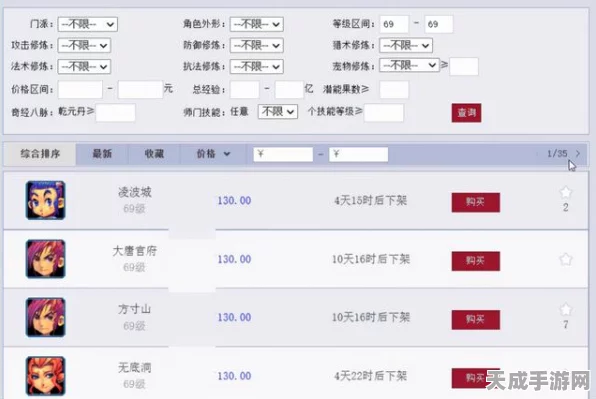
Task: Buy the 方寸山 character
Action: click(476, 319)
